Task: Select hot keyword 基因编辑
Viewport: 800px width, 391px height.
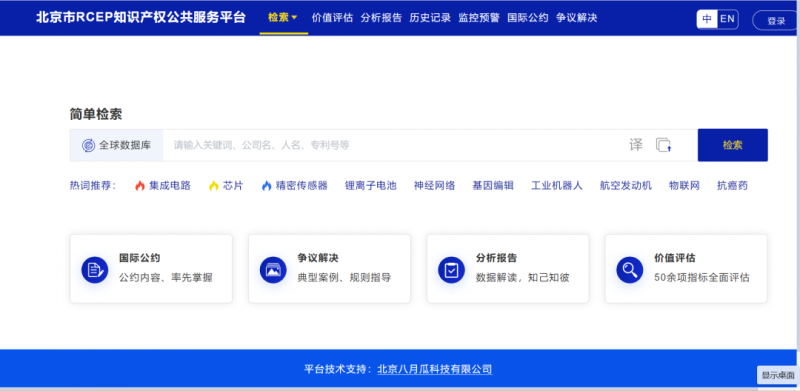Action: point(493,186)
